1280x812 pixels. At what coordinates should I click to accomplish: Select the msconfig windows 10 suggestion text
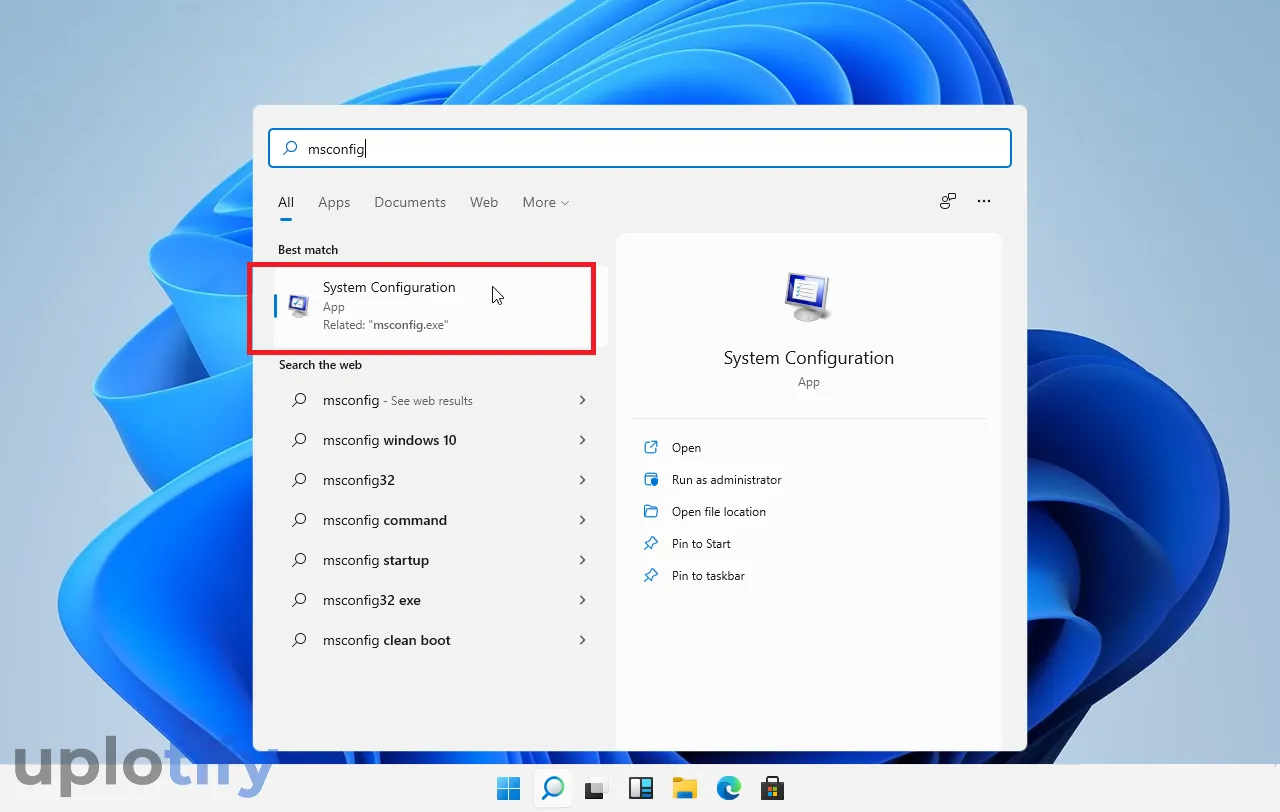[x=390, y=440]
